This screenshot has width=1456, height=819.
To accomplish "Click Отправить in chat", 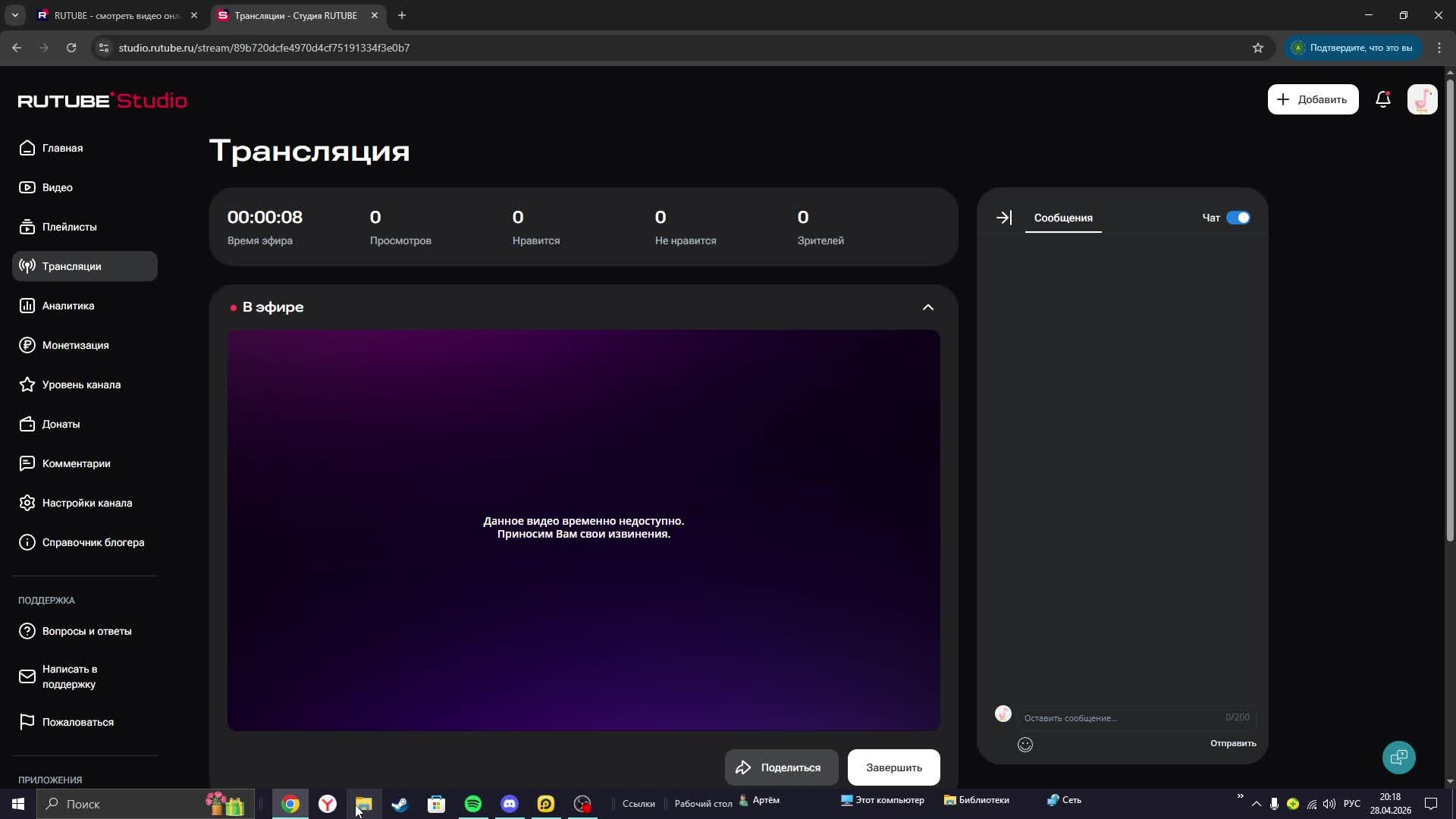I will pyautogui.click(x=1233, y=743).
